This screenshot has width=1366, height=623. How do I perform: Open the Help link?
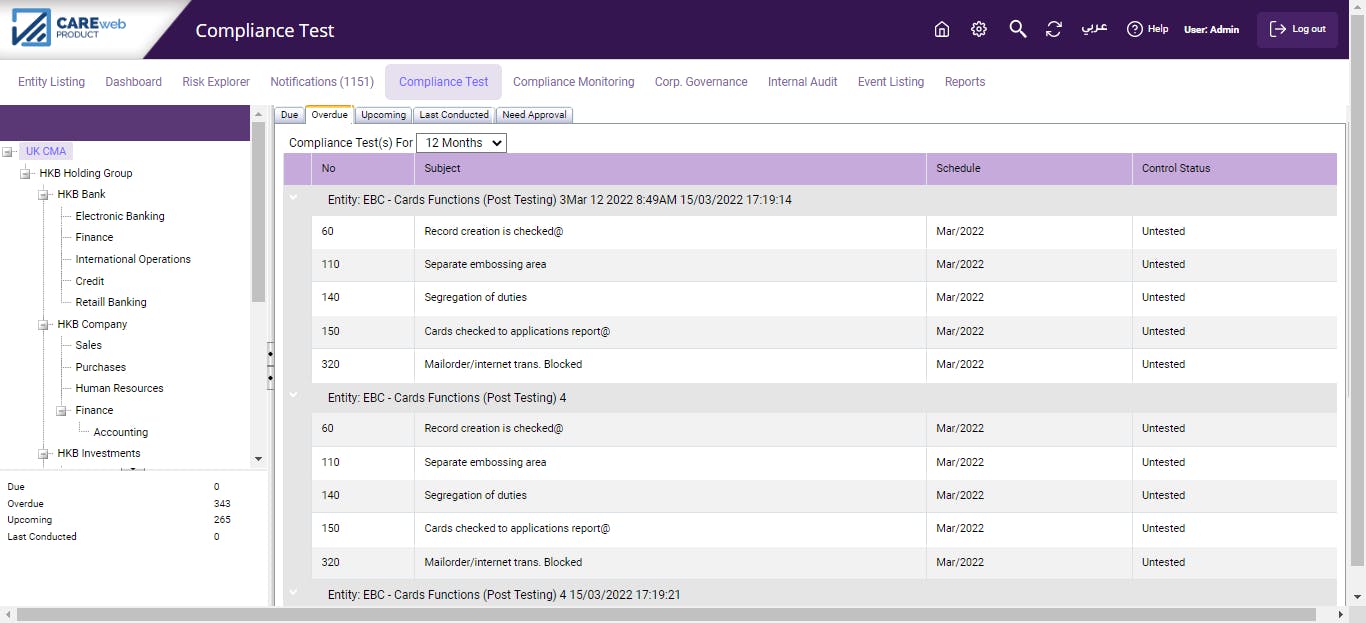[x=1147, y=29]
